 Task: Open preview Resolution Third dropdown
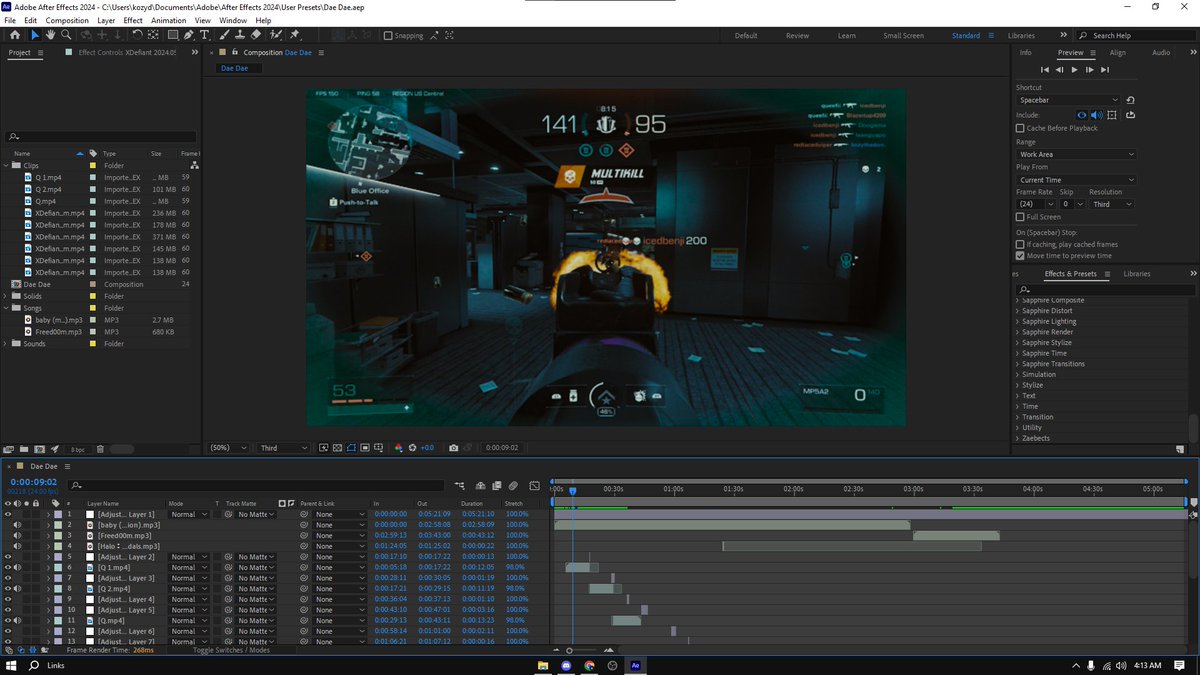[1112, 204]
